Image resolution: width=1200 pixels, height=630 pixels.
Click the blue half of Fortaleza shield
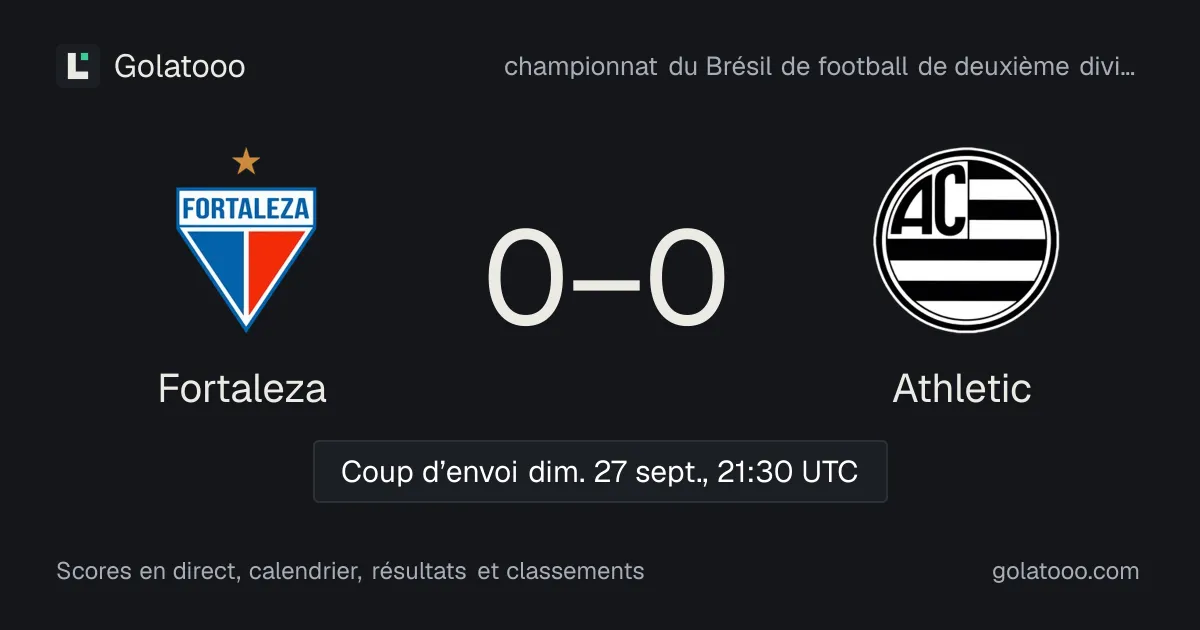(218, 266)
